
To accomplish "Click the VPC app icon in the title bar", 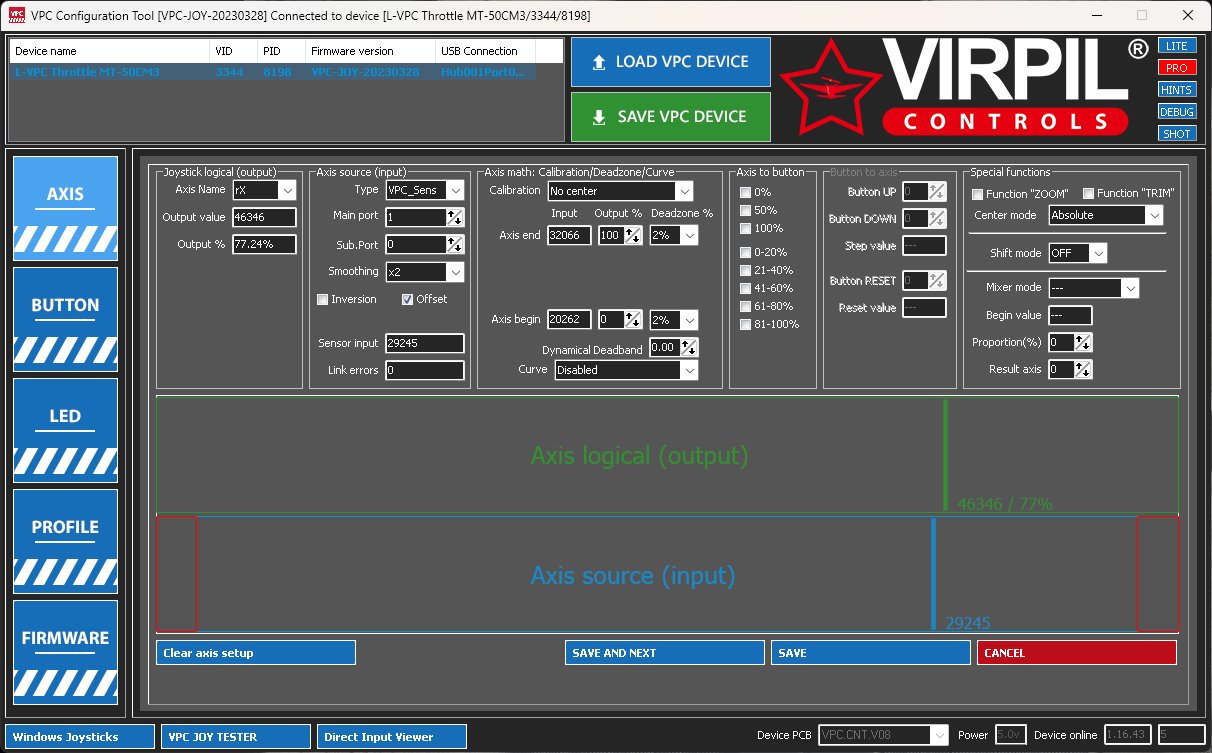I will [15, 16].
